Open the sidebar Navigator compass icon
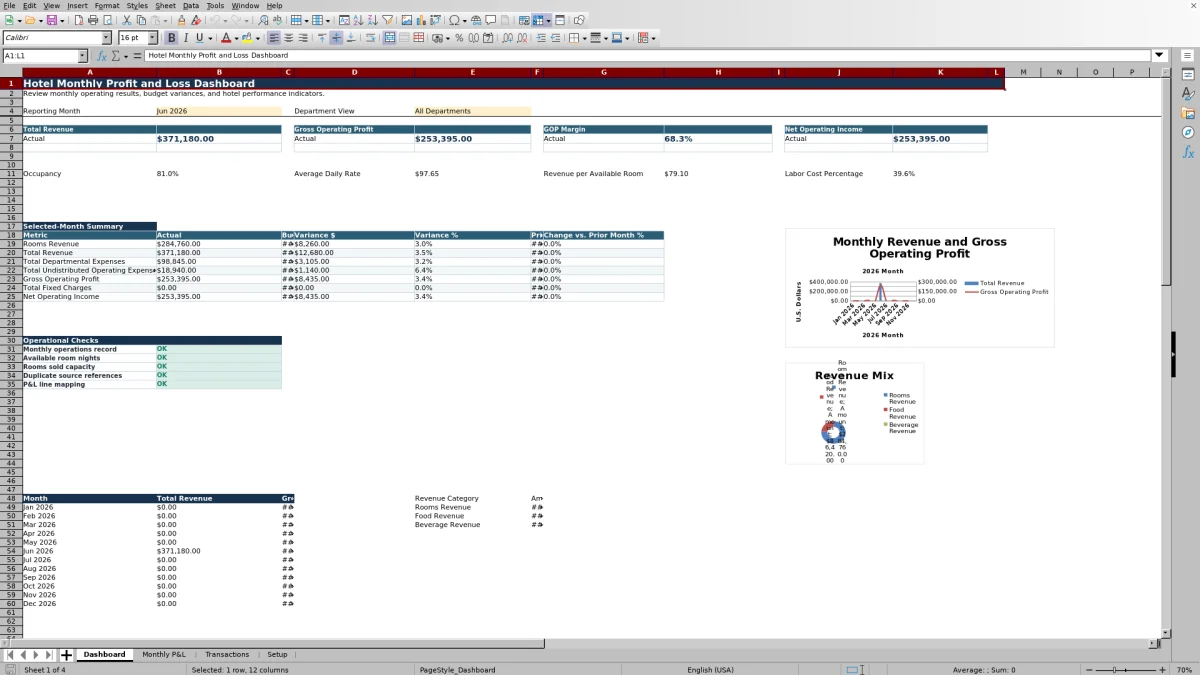Image resolution: width=1200 pixels, height=675 pixels. 1188,132
